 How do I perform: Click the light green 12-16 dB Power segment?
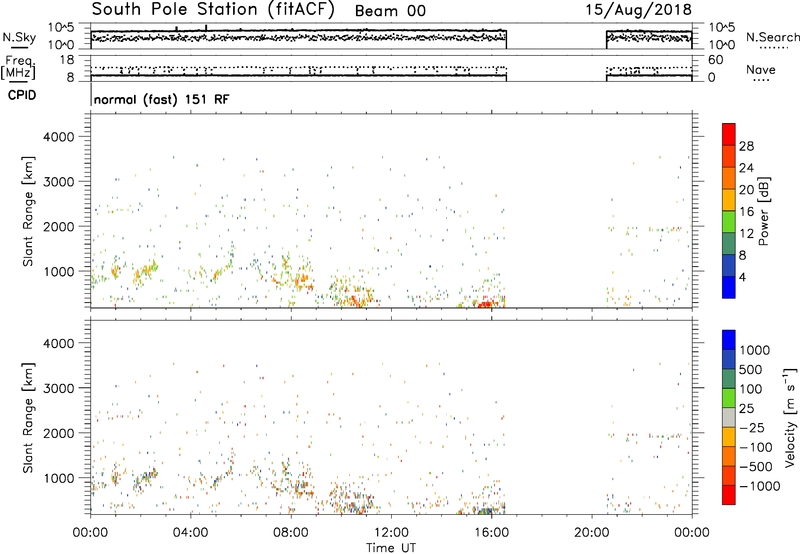(x=729, y=221)
